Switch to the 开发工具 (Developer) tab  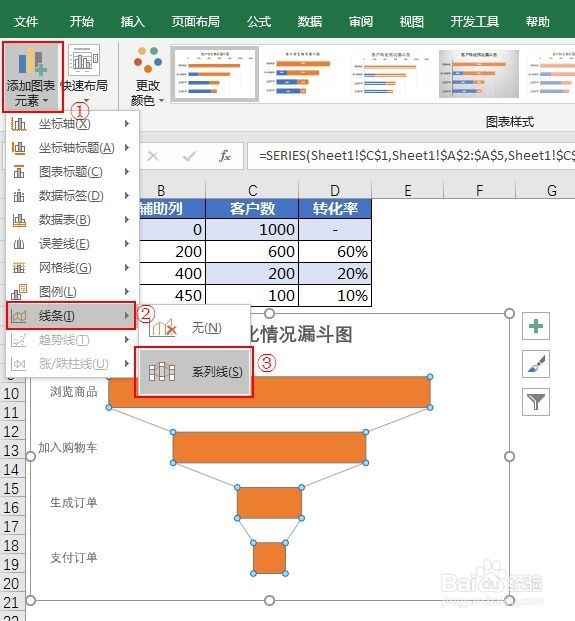(x=474, y=21)
